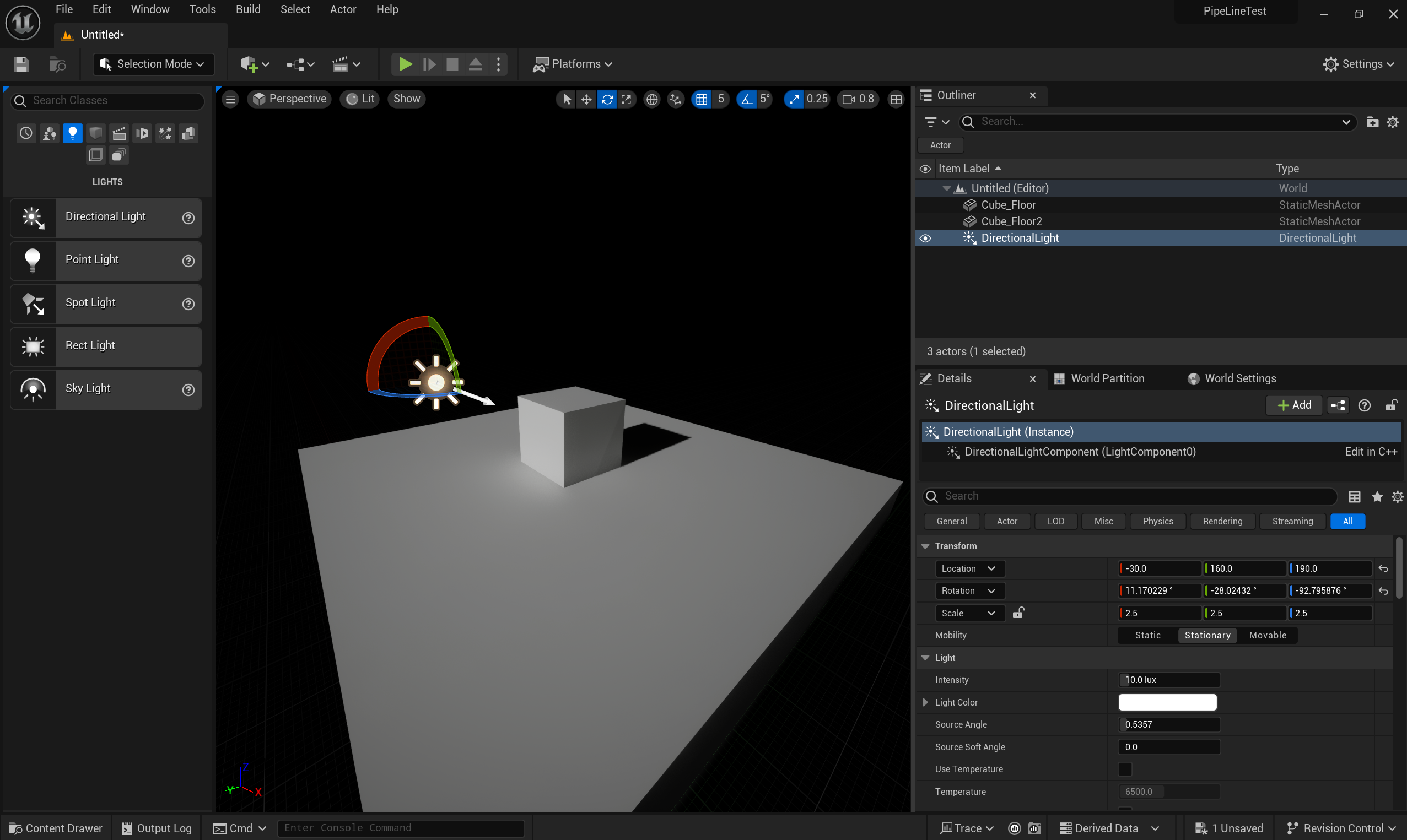This screenshot has width=1407, height=840.
Task: Open the Shapes category in Place Actors
Action: tap(96, 133)
